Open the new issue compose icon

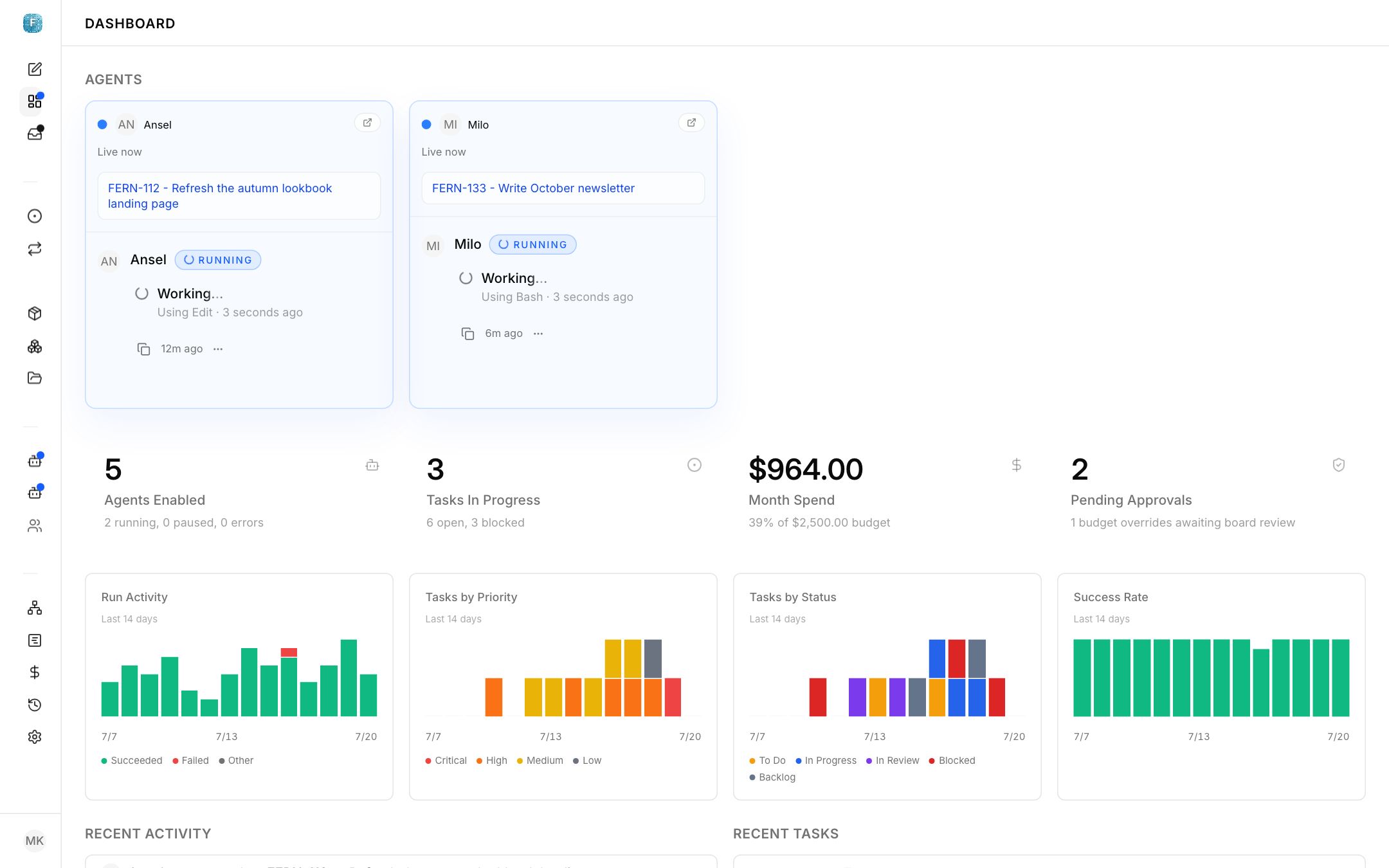tap(35, 69)
